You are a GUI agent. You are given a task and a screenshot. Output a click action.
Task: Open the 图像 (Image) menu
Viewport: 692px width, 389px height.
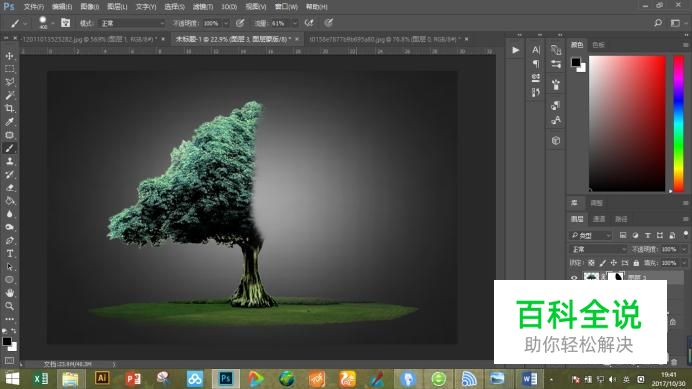(x=90, y=7)
